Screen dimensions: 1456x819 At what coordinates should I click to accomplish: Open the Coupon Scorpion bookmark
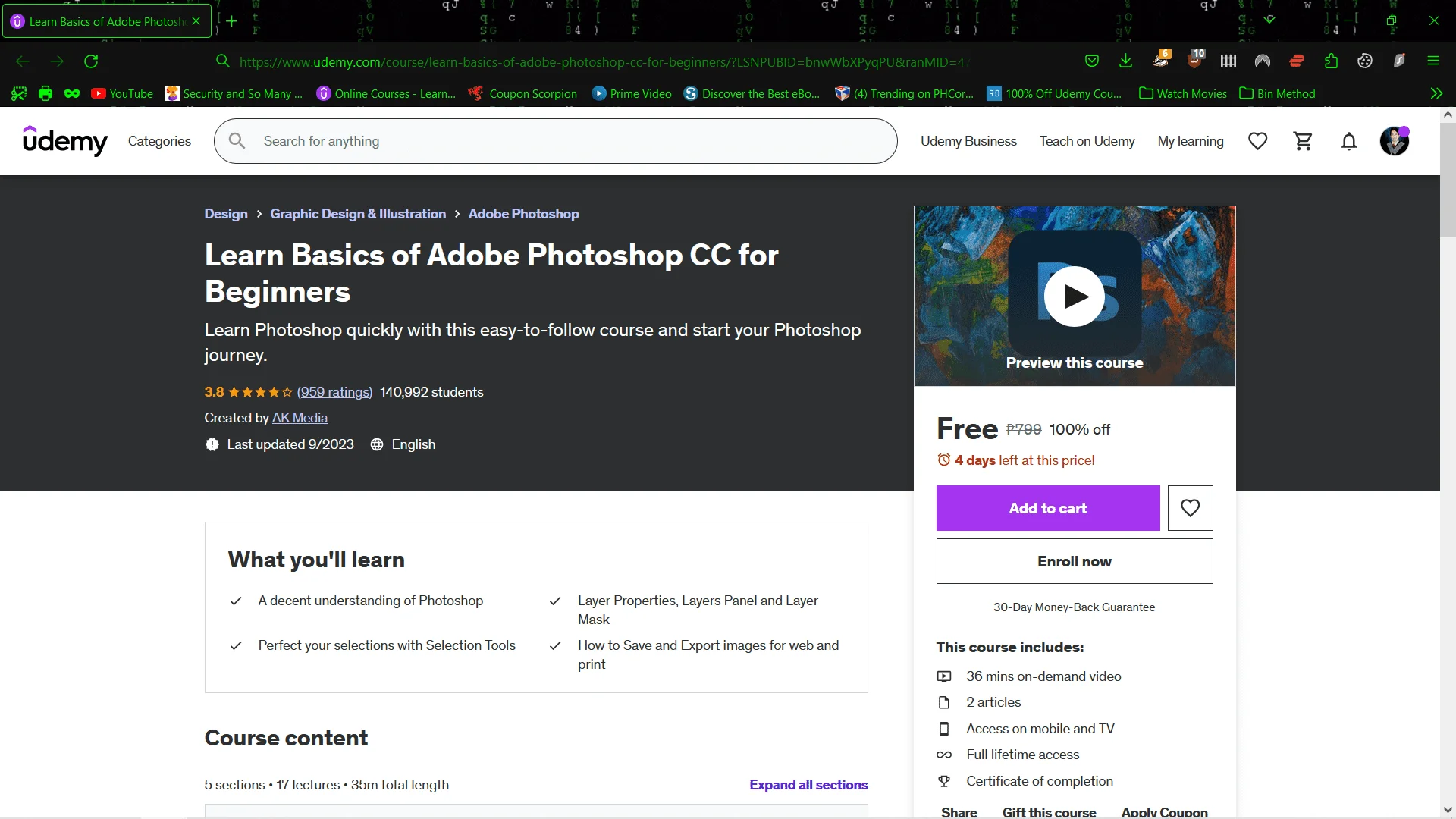[522, 94]
